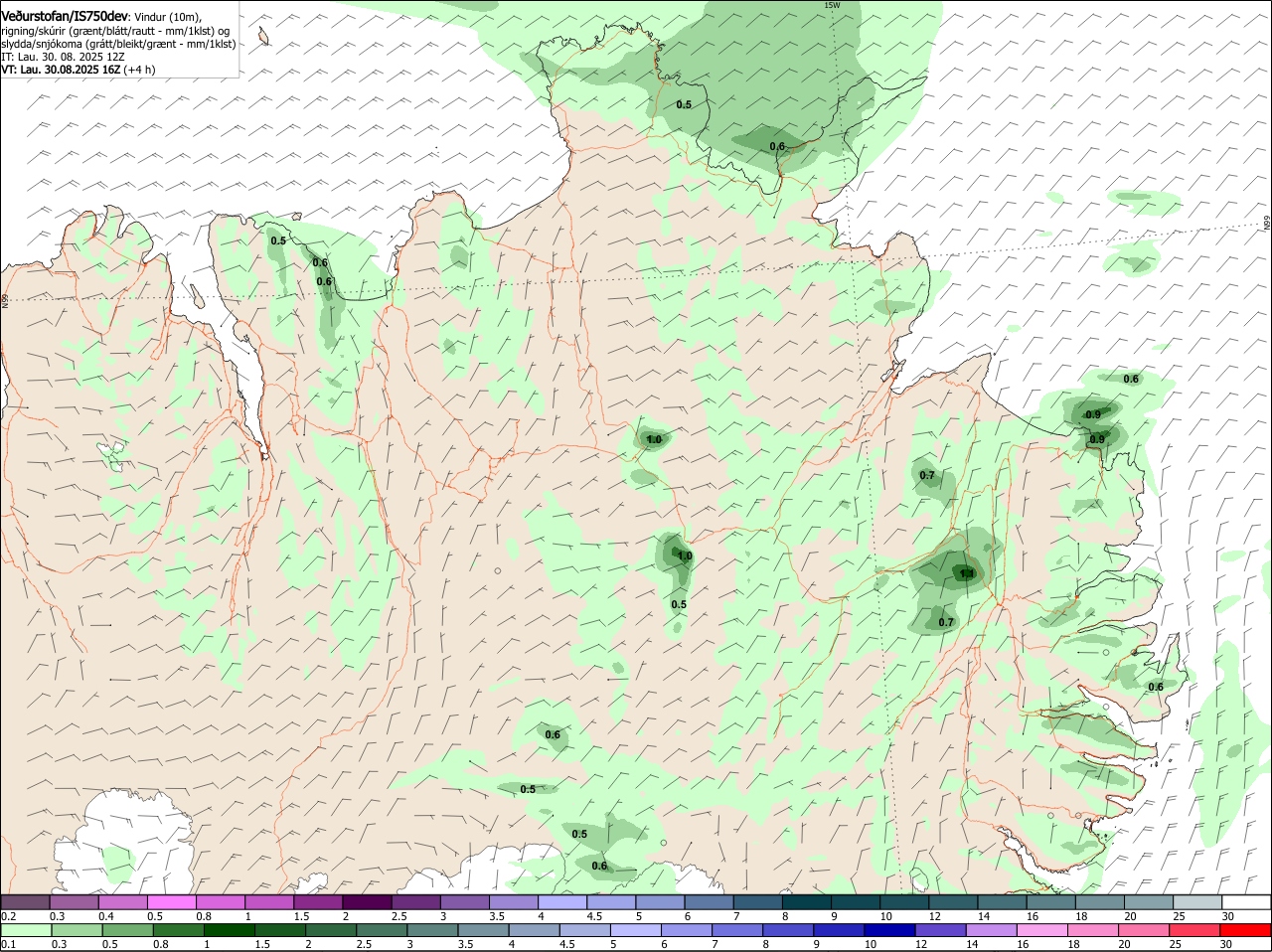Click the Veðurstofan/IS750dev title text

pyautogui.click(x=64, y=17)
